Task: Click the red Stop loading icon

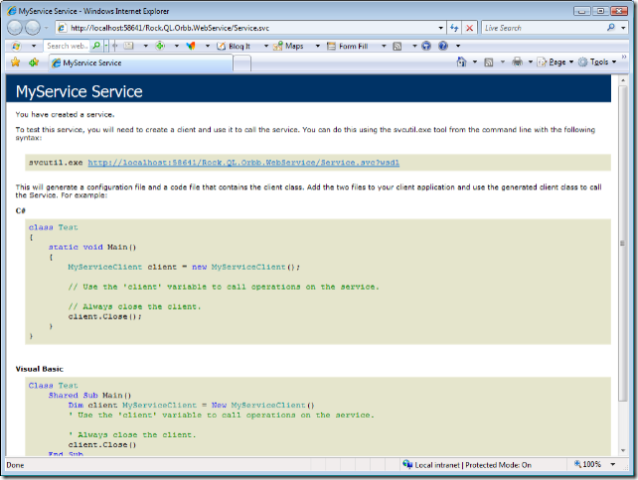Action: tap(469, 28)
